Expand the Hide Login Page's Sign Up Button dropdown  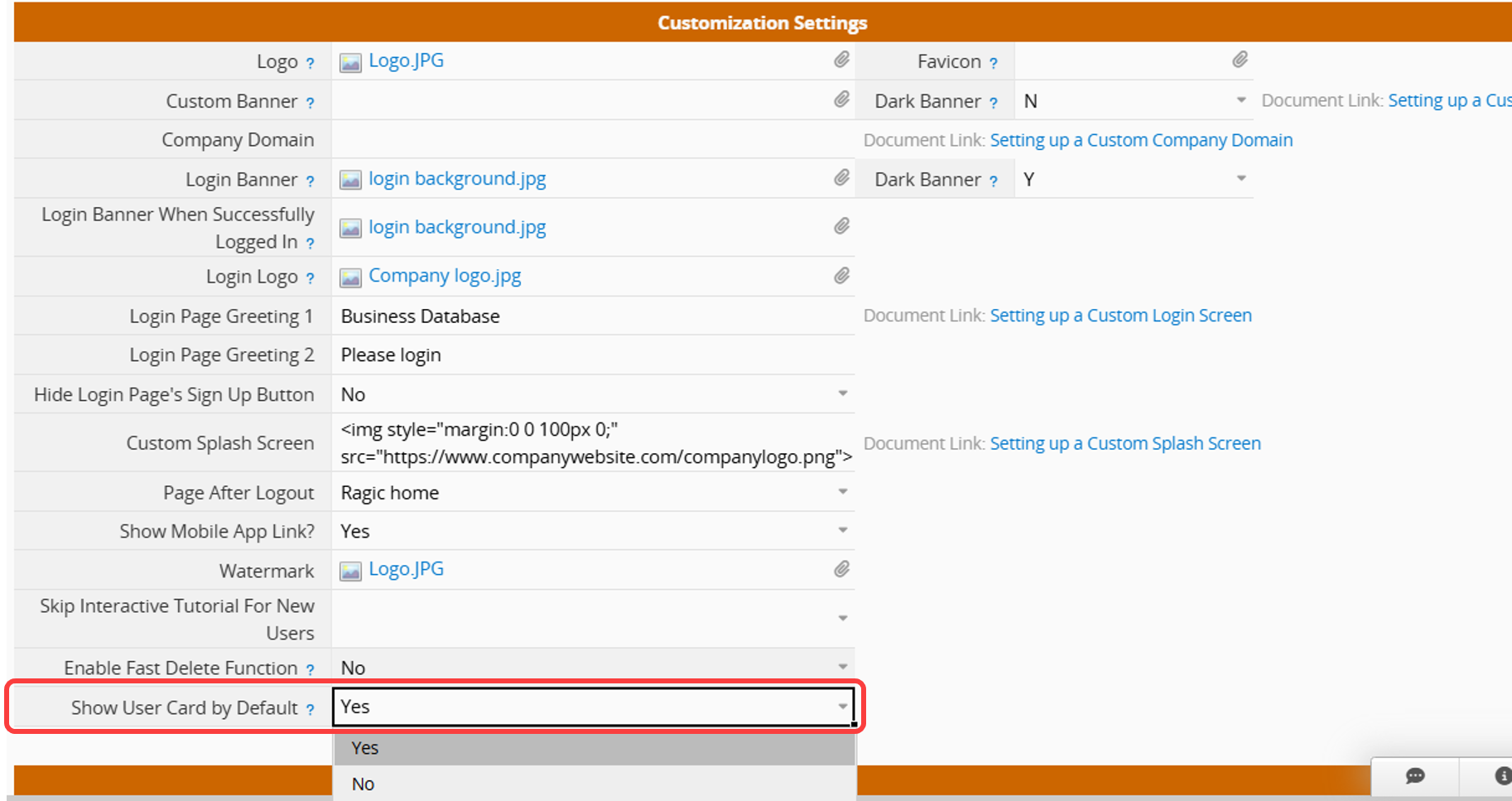(x=842, y=393)
